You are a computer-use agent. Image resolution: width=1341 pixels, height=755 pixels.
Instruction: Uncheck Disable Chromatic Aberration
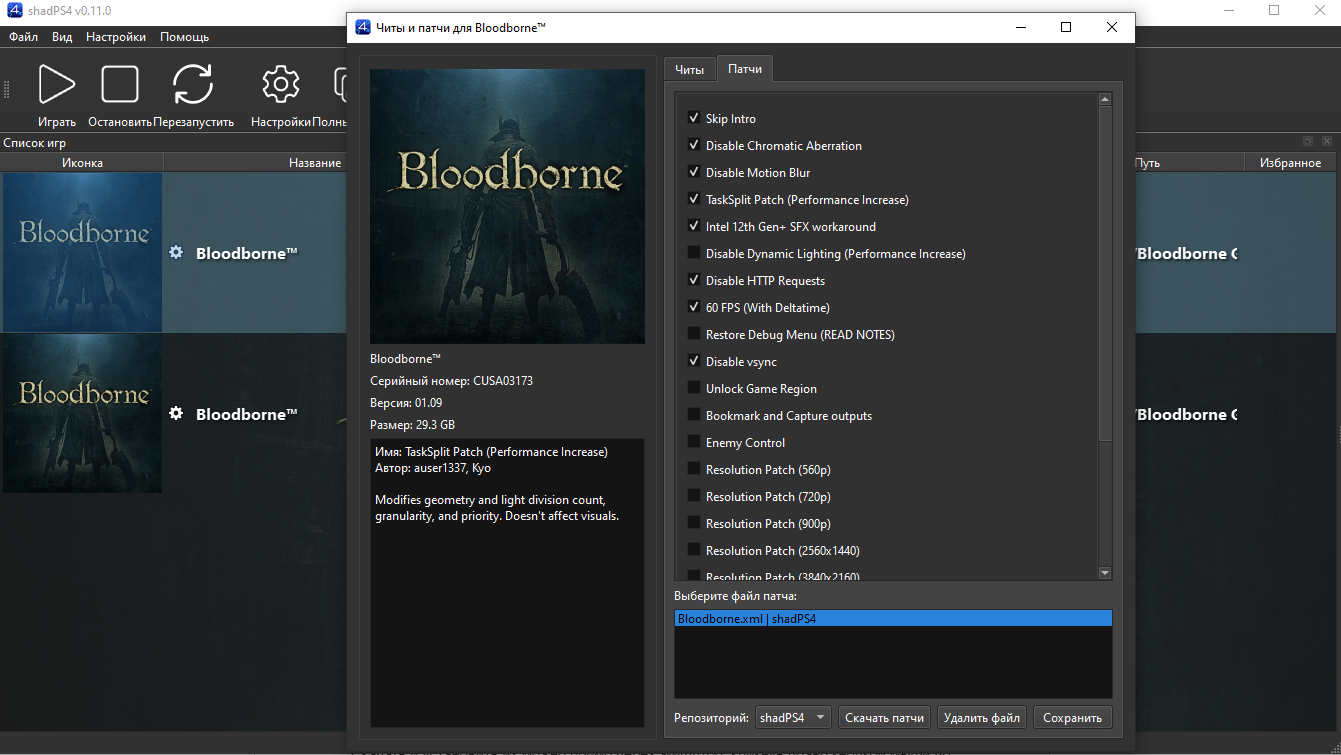[x=694, y=145]
